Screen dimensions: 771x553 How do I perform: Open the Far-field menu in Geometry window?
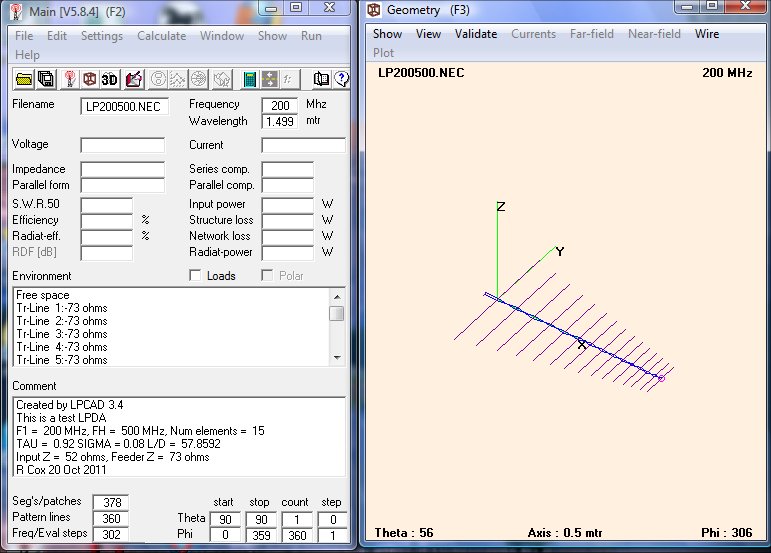tap(592, 34)
